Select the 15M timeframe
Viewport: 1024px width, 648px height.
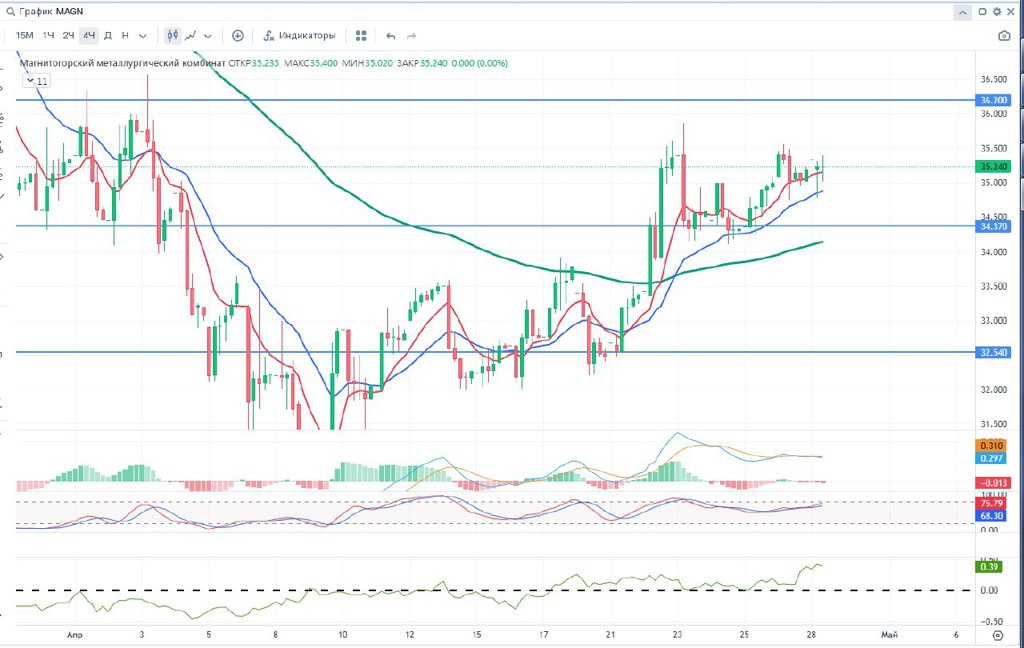(x=24, y=35)
